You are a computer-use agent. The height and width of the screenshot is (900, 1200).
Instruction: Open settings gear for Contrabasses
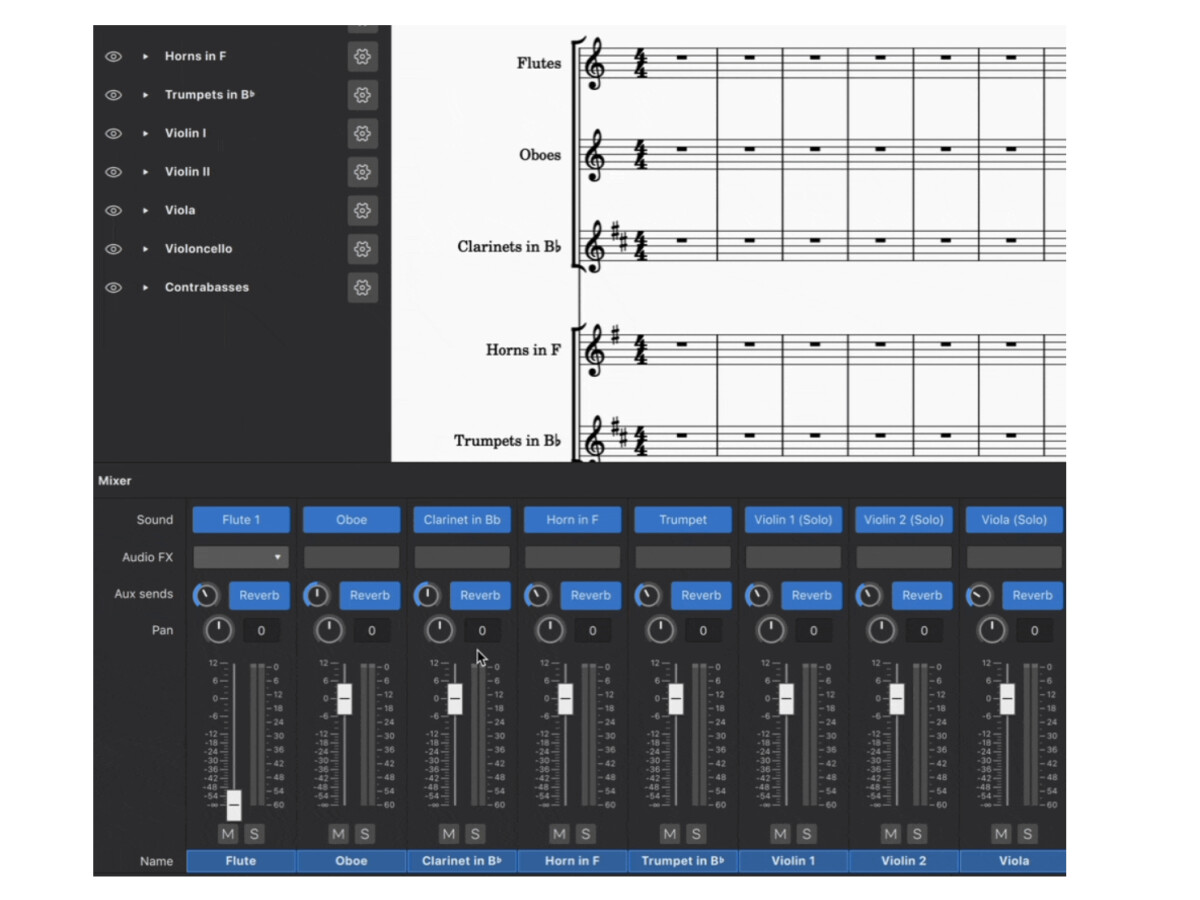[x=362, y=287]
